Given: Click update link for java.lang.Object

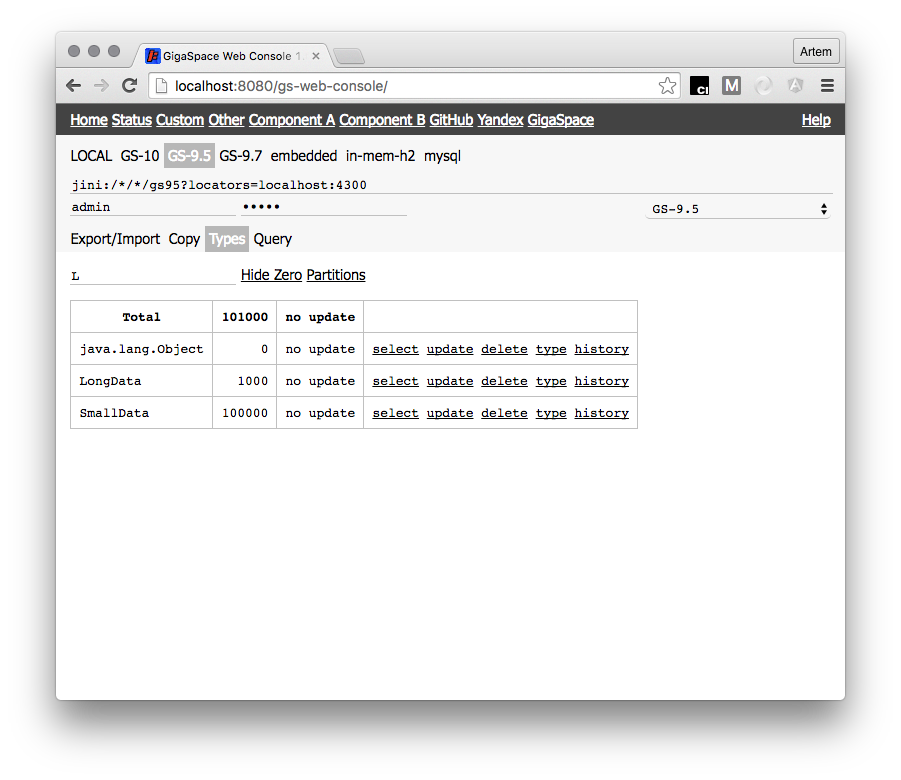Looking at the screenshot, I should coord(450,349).
